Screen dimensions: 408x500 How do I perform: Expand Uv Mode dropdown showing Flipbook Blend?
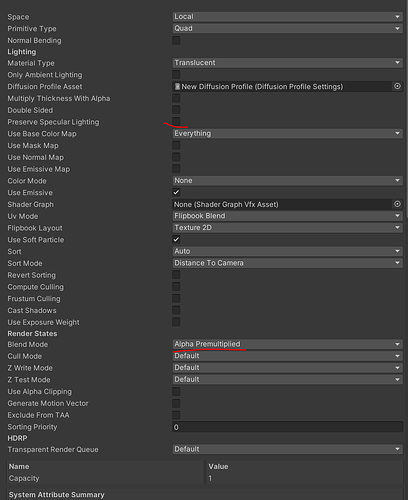288,216
